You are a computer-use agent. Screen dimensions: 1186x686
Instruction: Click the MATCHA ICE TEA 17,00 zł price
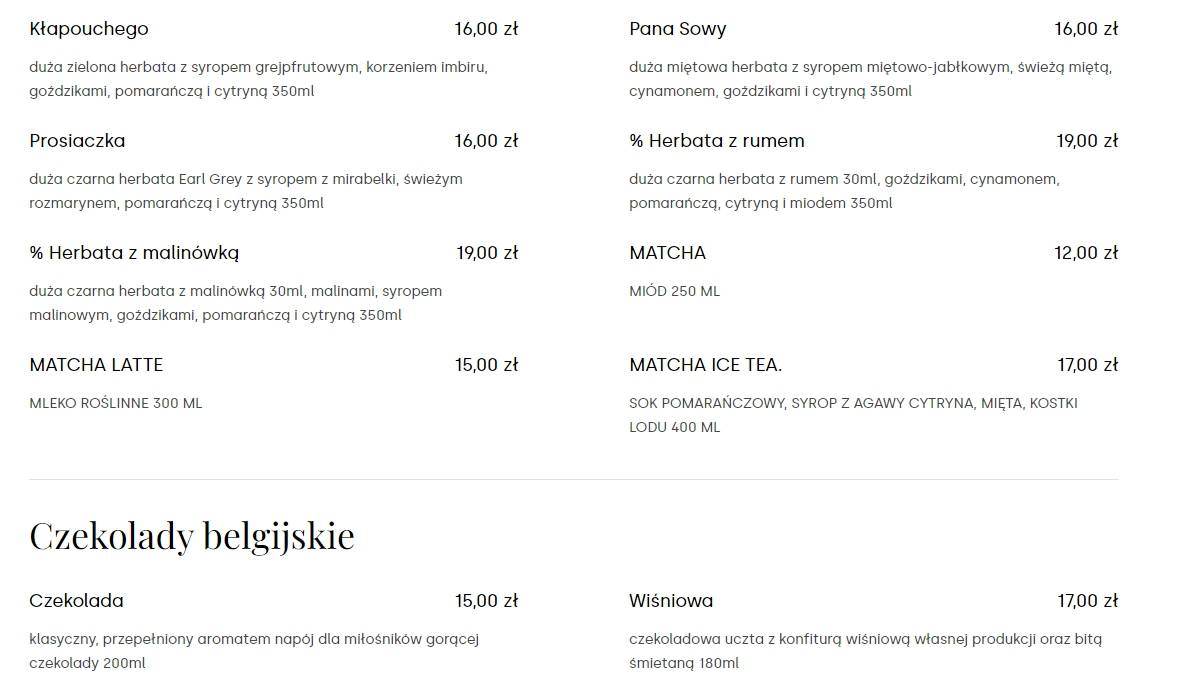coord(1088,365)
